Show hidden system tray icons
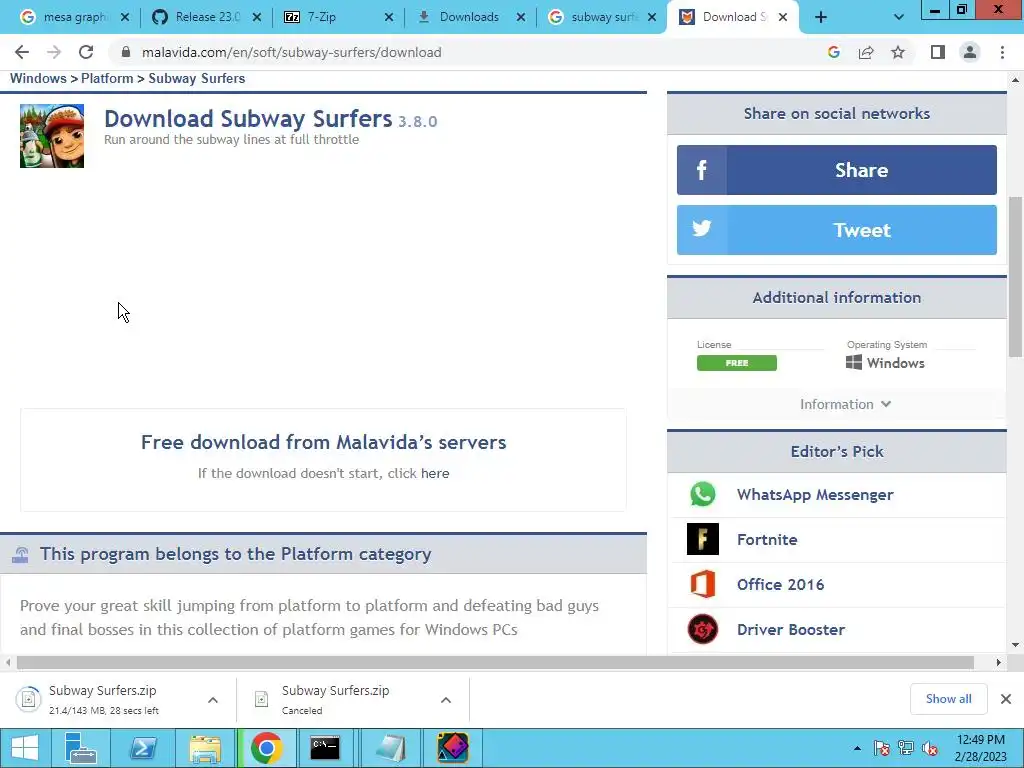Screen dimensions: 1024x768 pyautogui.click(x=857, y=748)
